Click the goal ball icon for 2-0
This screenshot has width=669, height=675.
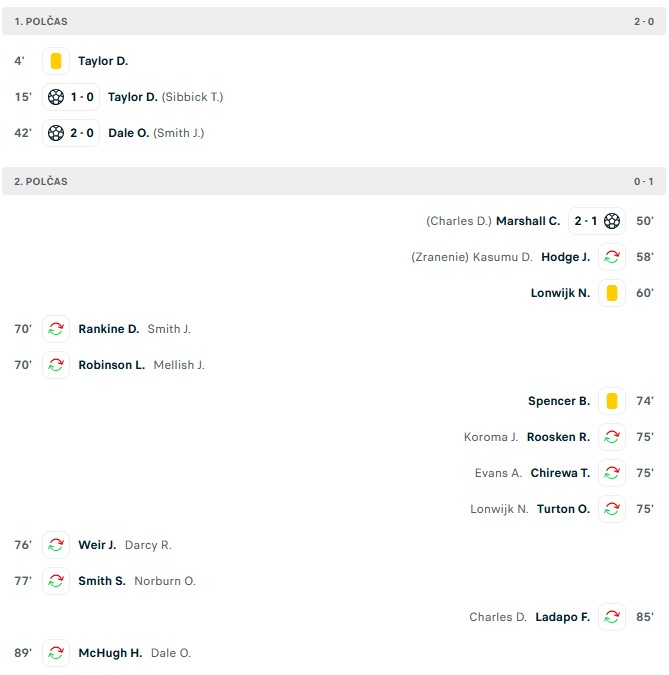pos(56,133)
